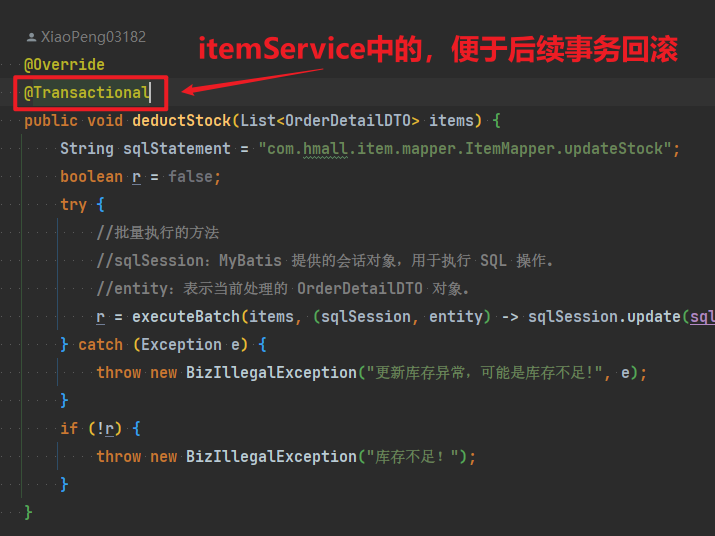Click the catch keyword
The width and height of the screenshot is (715, 536).
pyautogui.click(x=100, y=345)
